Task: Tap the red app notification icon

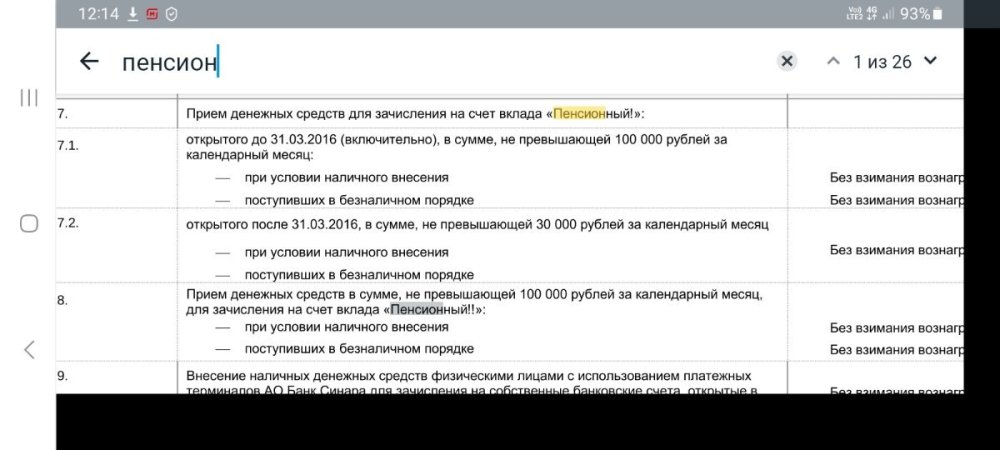Action: (152, 14)
